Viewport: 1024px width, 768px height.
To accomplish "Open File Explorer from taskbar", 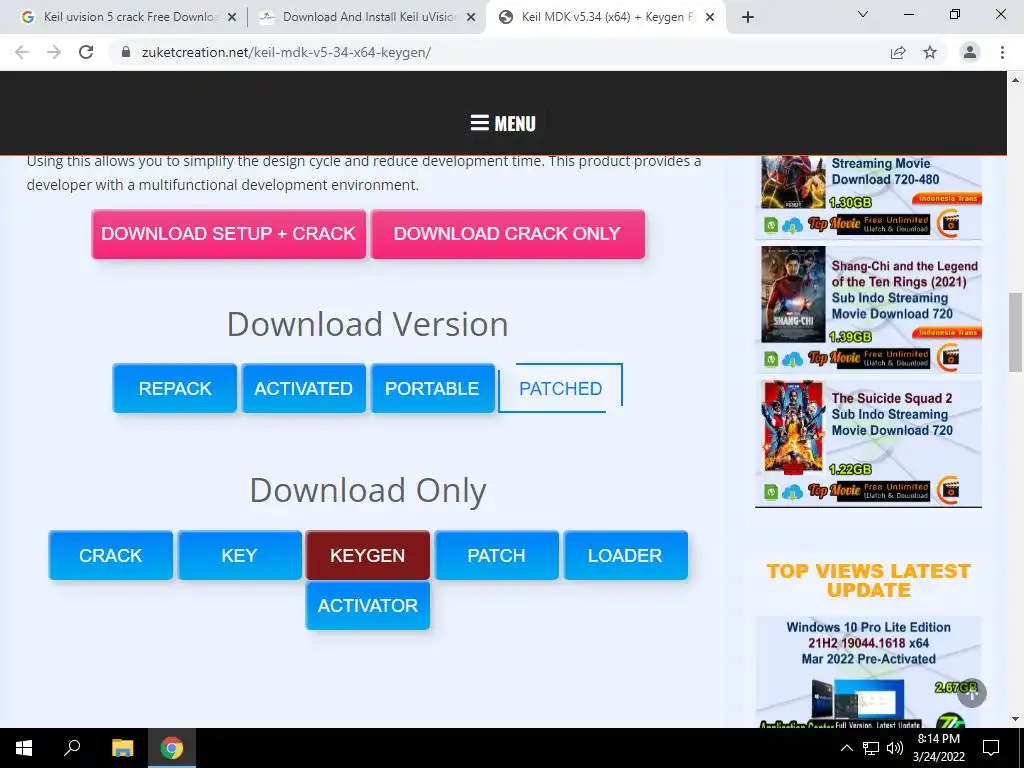I will click(x=122, y=748).
